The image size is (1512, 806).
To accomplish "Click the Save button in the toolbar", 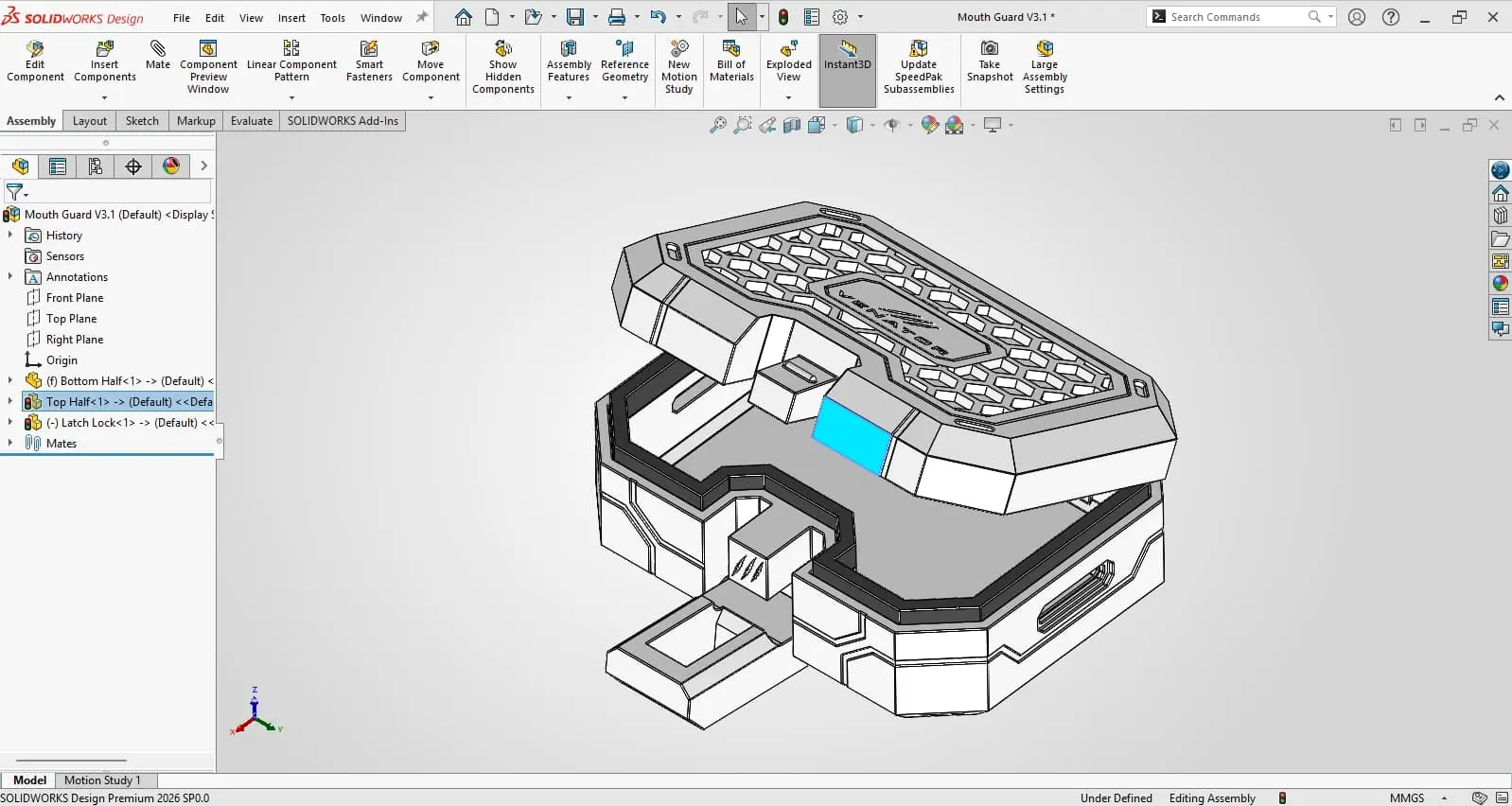I will coord(574,17).
